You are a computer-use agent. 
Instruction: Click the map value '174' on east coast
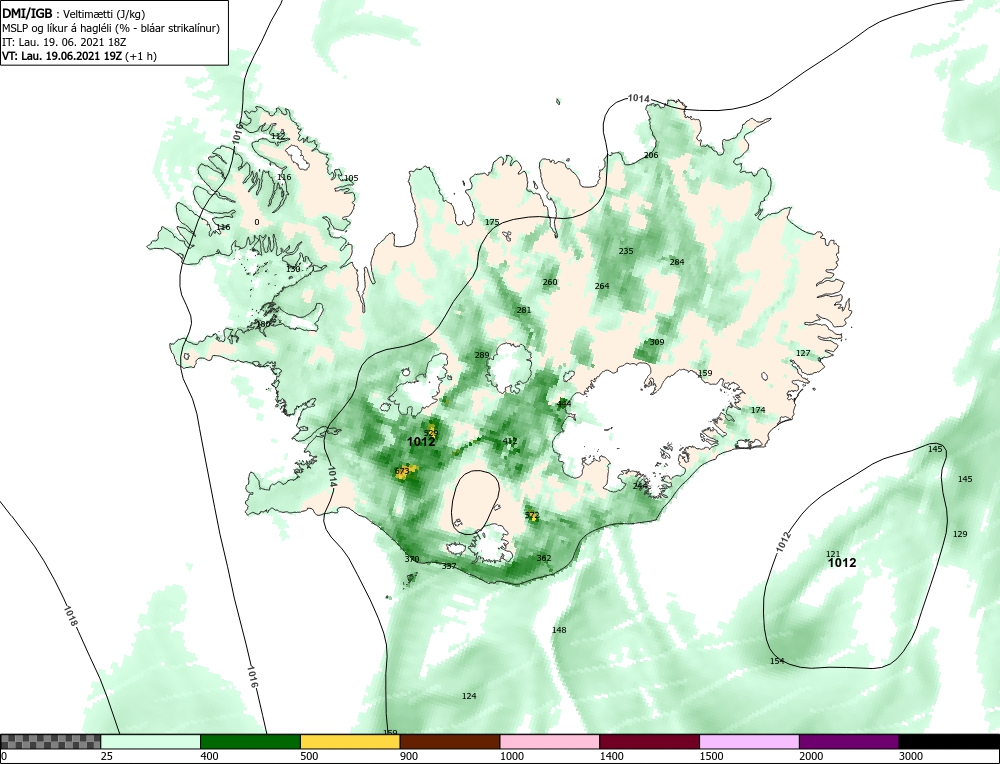click(758, 410)
